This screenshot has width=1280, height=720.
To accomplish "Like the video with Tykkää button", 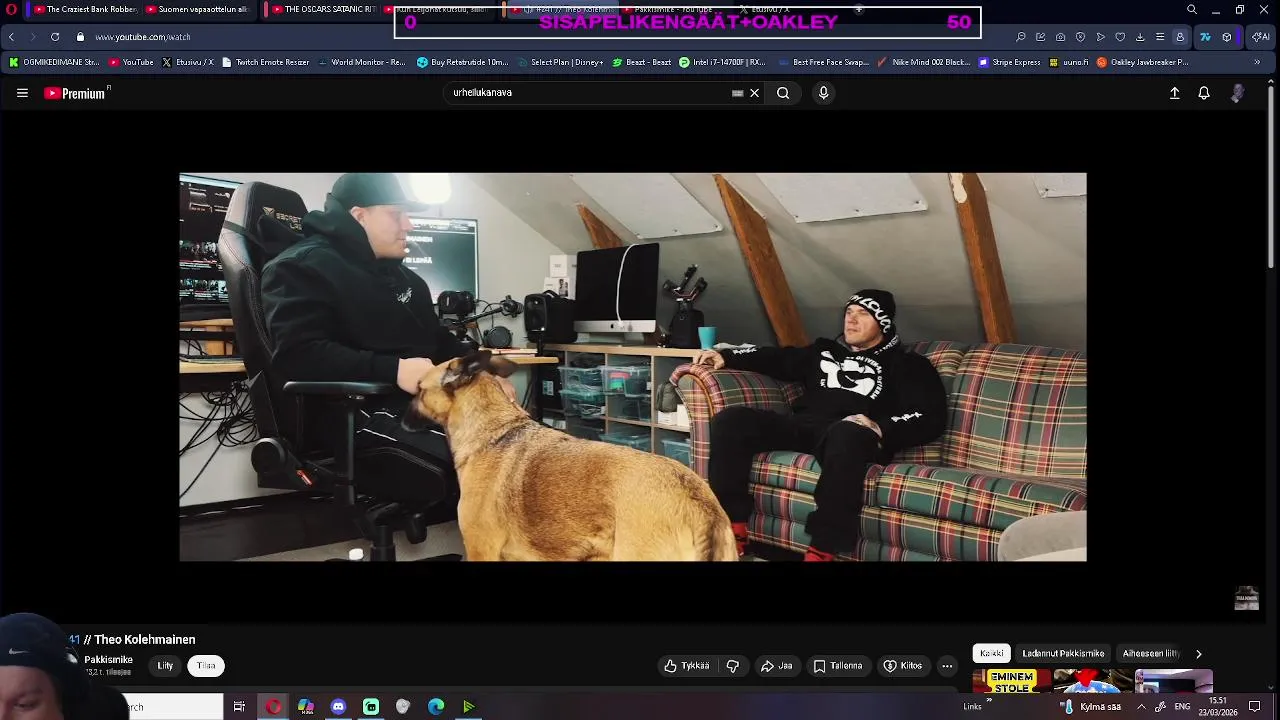I will coord(686,666).
